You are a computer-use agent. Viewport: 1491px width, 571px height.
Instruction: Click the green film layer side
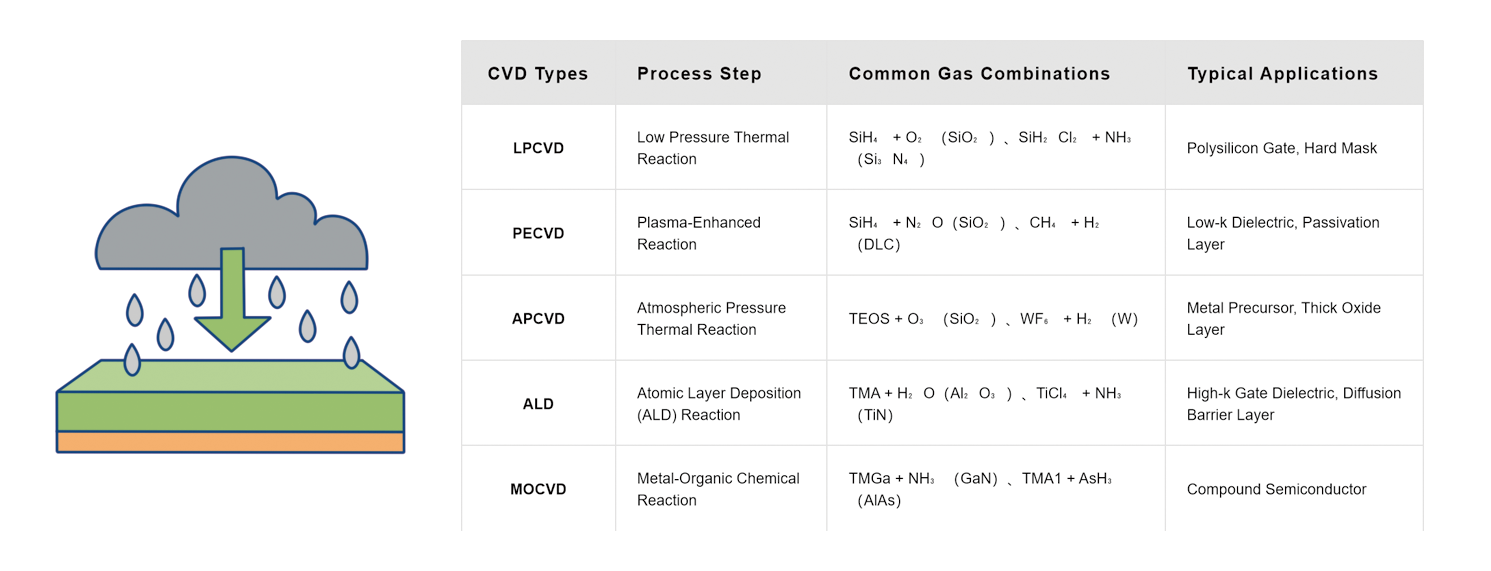[230, 412]
